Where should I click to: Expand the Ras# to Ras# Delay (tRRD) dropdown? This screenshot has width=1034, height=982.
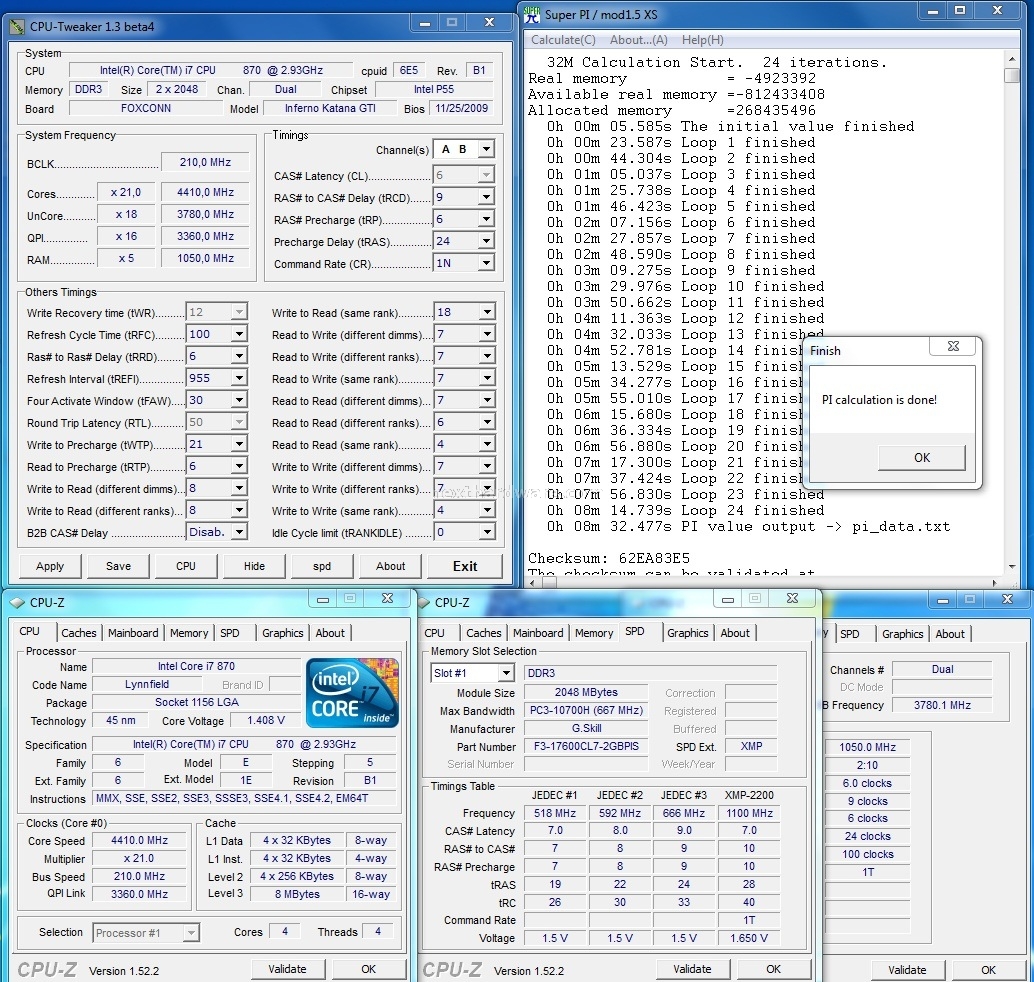(239, 357)
